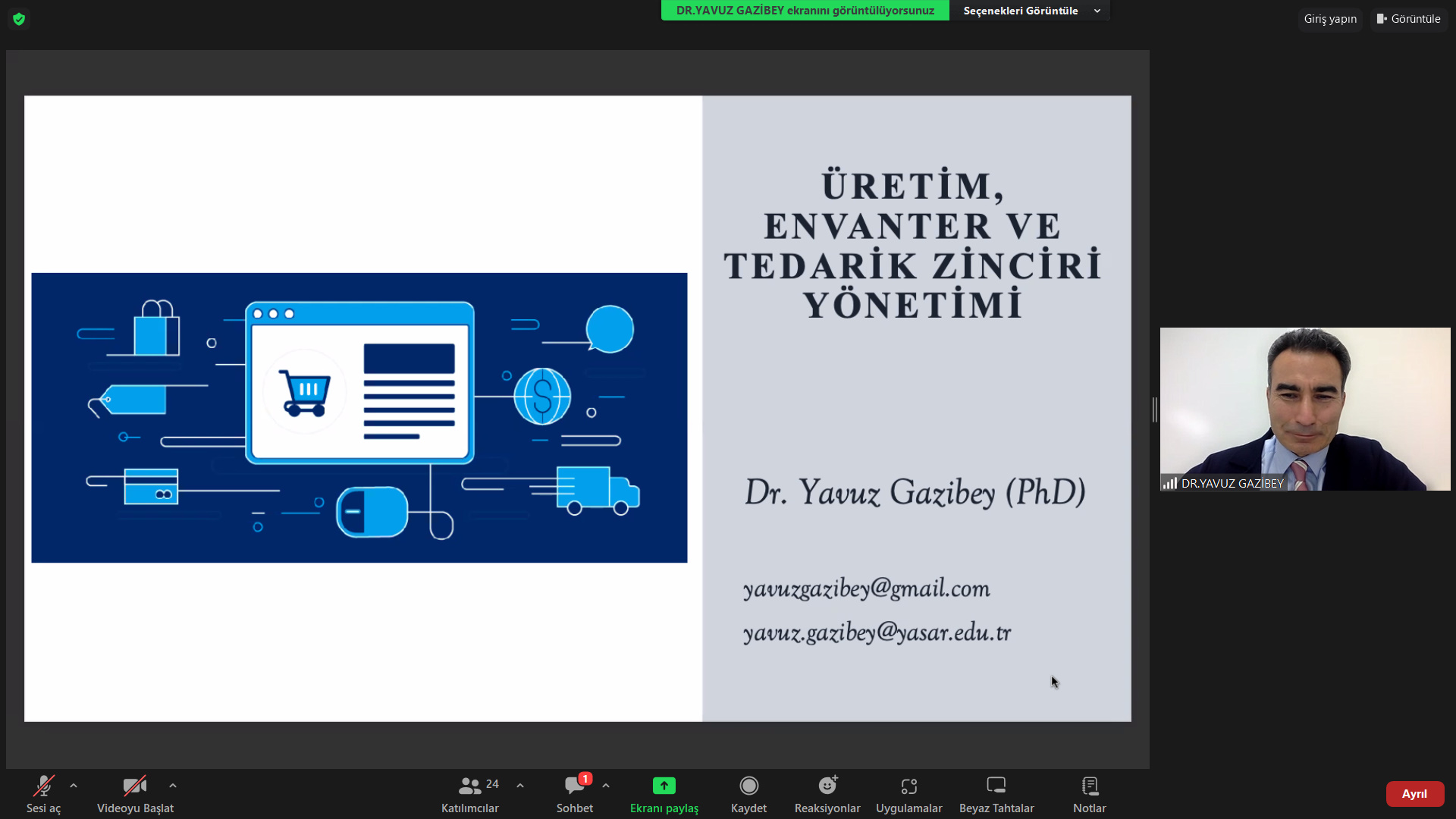Expand the arrow next to Katılımcılar
Viewport: 1456px width, 819px height.
520,786
